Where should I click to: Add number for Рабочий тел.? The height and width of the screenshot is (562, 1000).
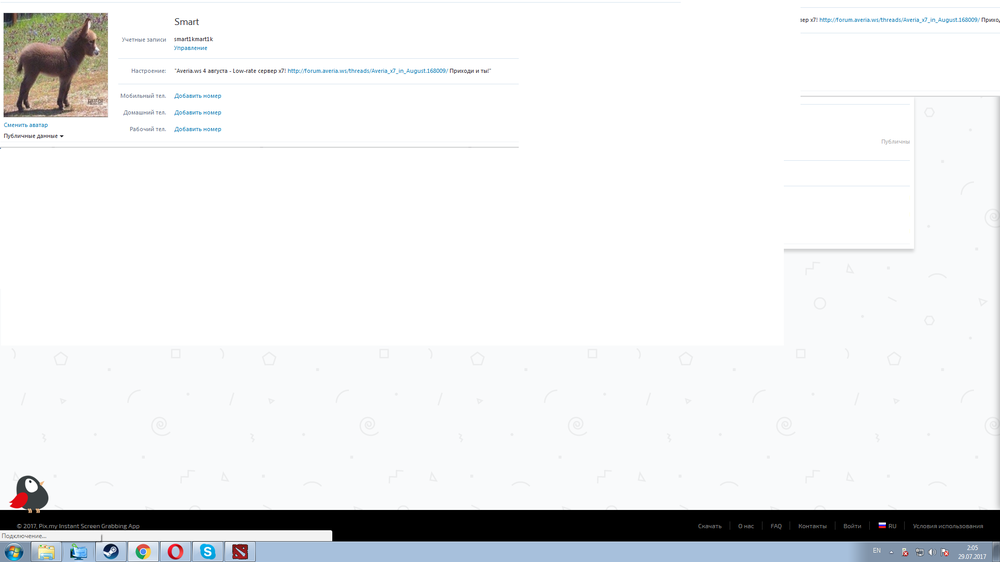pos(198,129)
